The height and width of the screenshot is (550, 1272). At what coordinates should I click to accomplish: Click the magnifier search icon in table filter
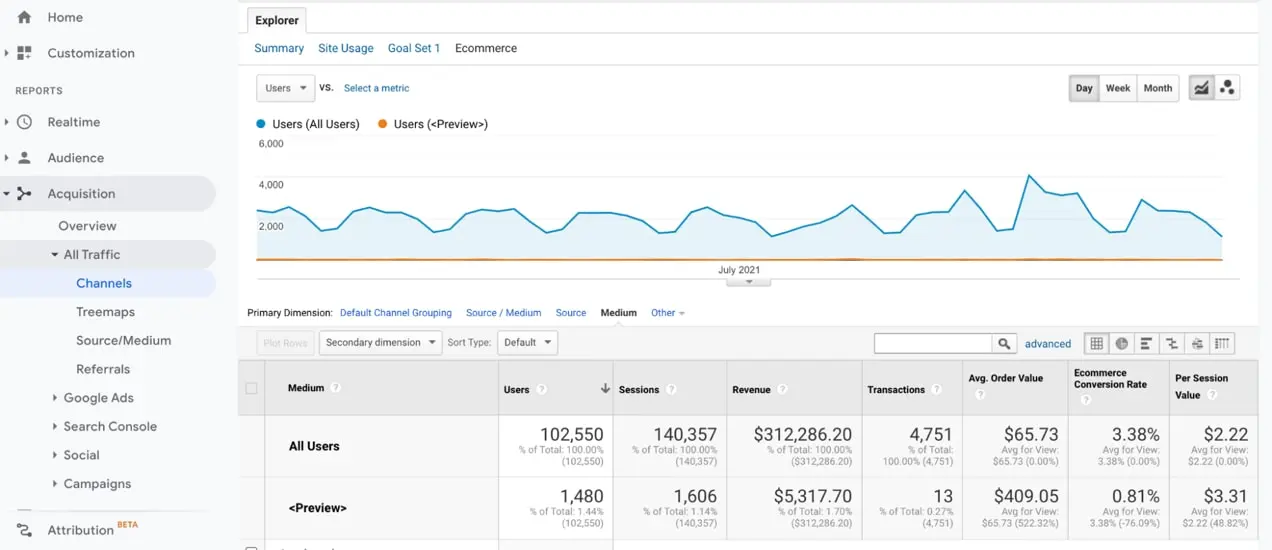tap(1004, 343)
